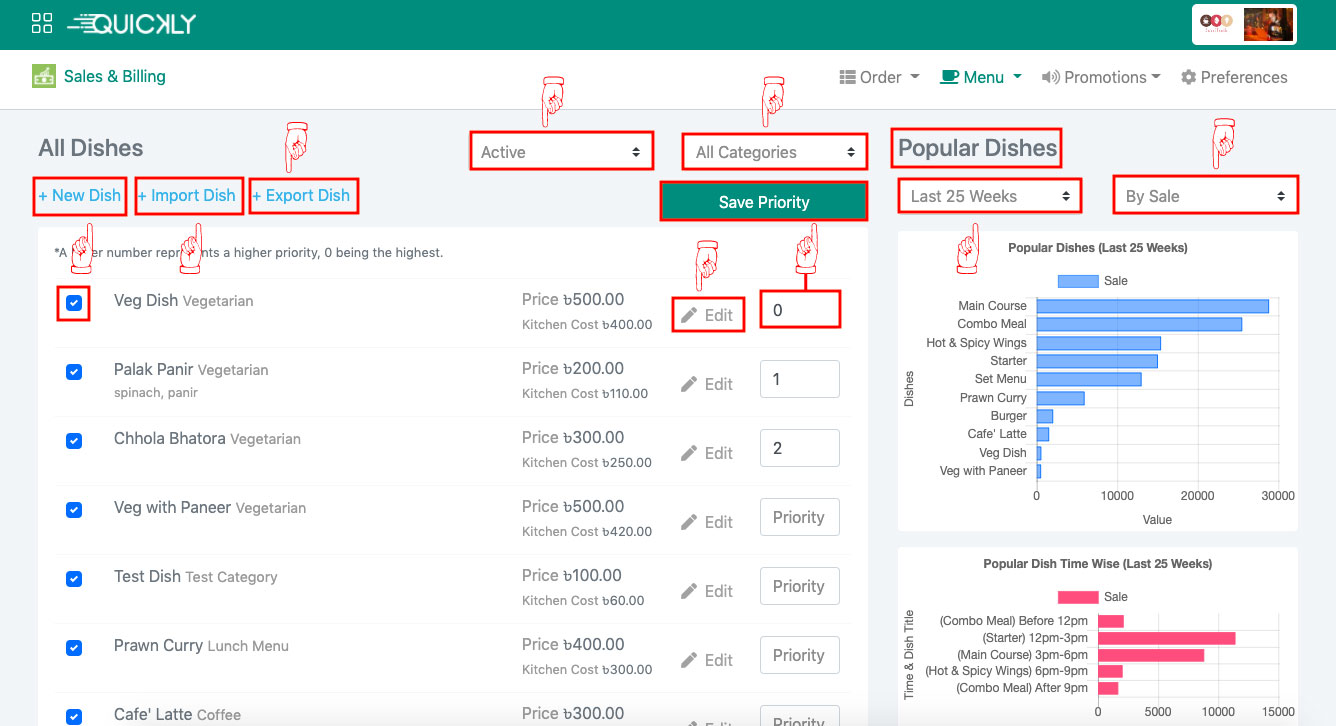Open the Last 25 Weeks dropdown
Image resolution: width=1336 pixels, height=726 pixels.
click(988, 195)
